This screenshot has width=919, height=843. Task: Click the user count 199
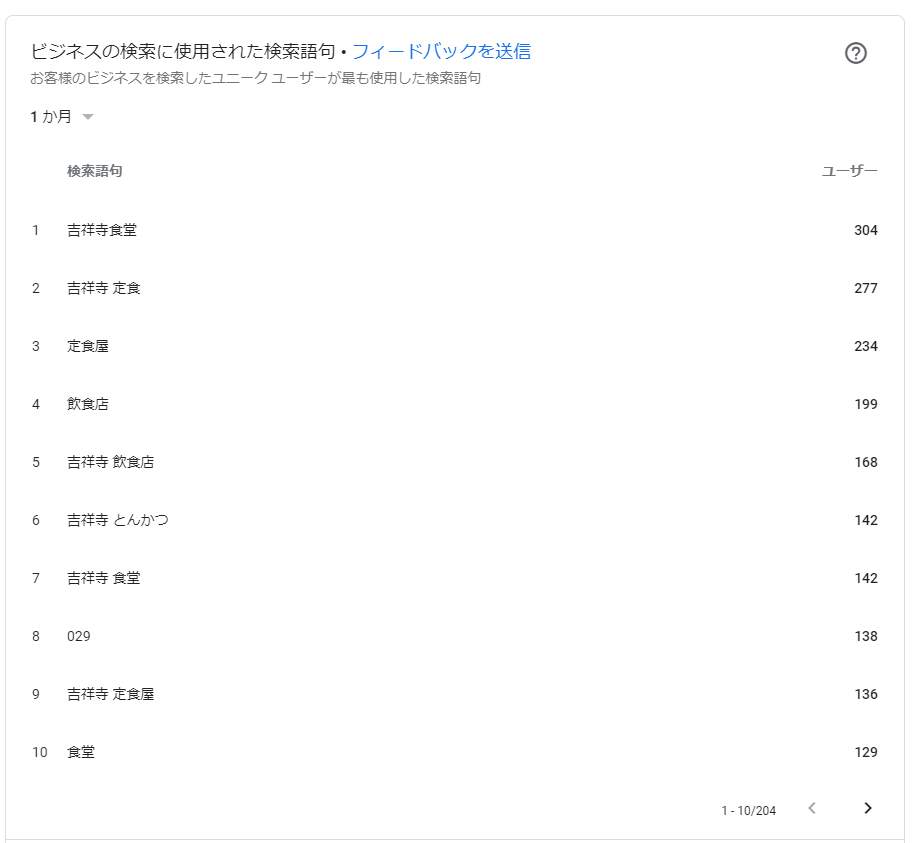[866, 404]
